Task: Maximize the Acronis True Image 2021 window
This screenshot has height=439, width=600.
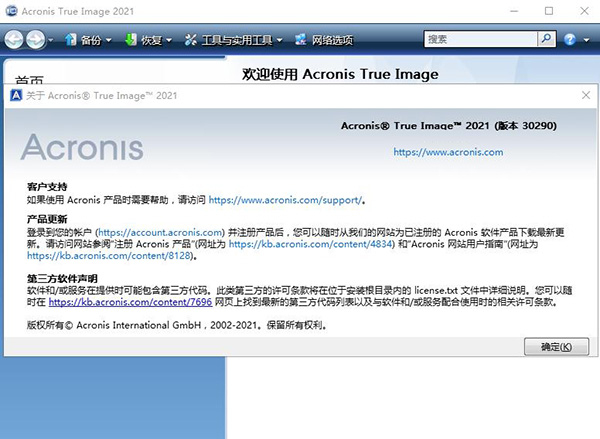Action: (x=549, y=11)
